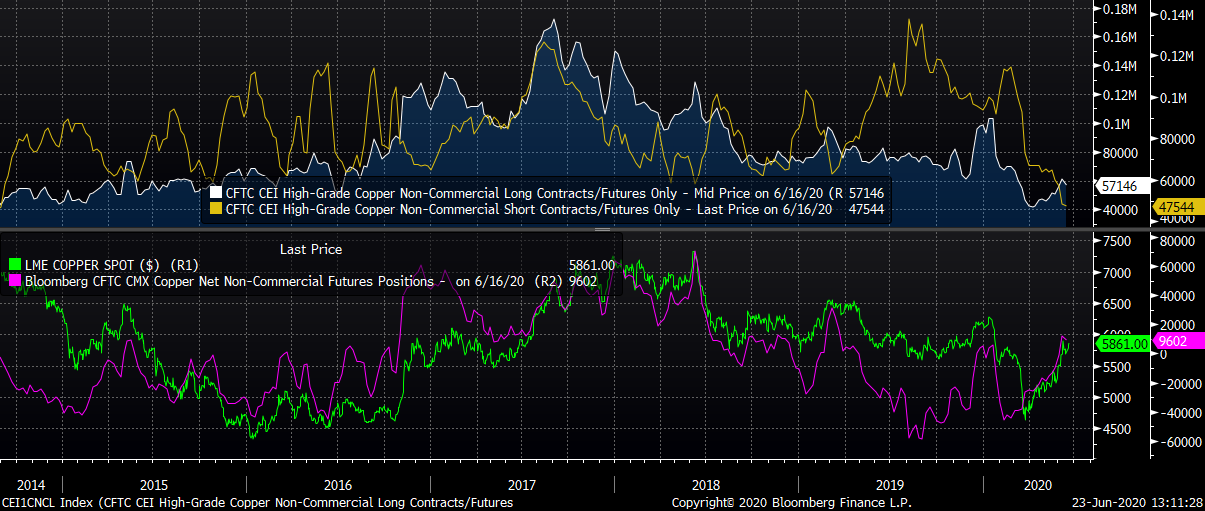This screenshot has width=1205, height=511.
Task: Select the Non-Commercial Short Contracts legend text
Action: [520, 210]
